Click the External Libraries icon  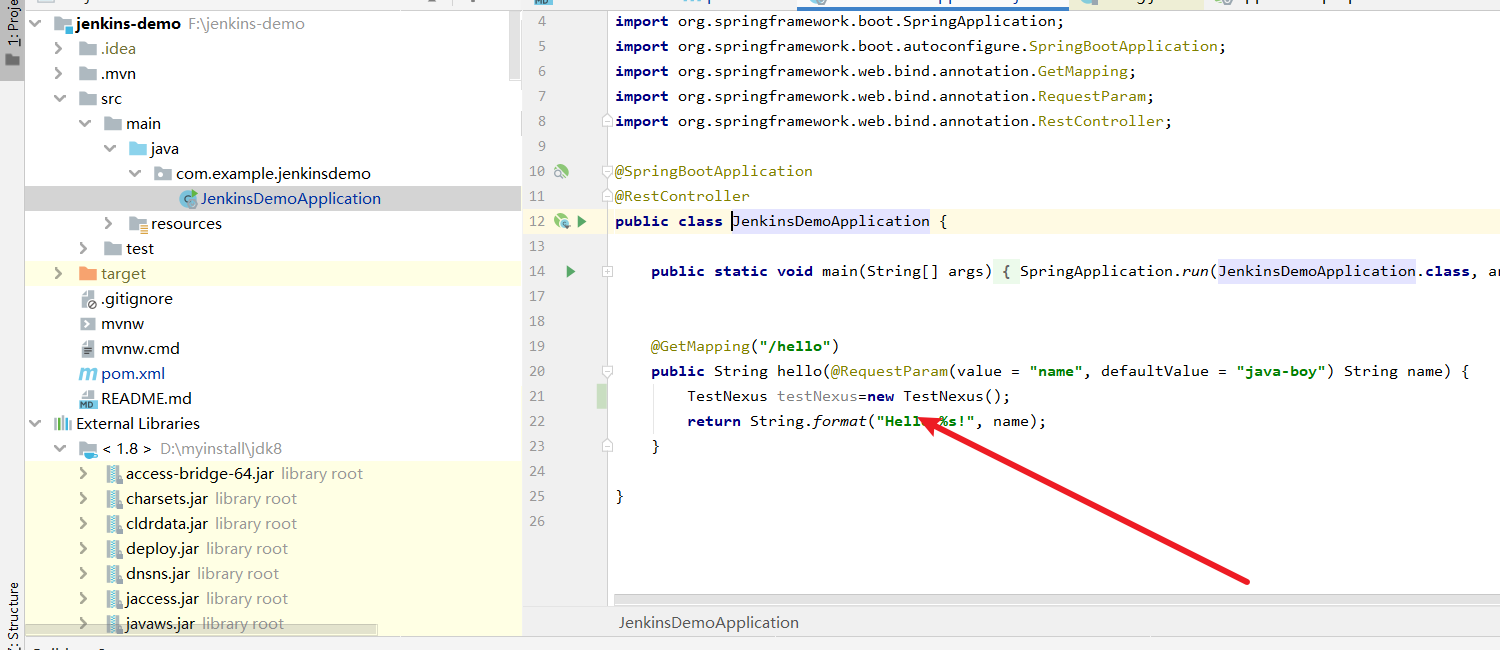click(63, 424)
